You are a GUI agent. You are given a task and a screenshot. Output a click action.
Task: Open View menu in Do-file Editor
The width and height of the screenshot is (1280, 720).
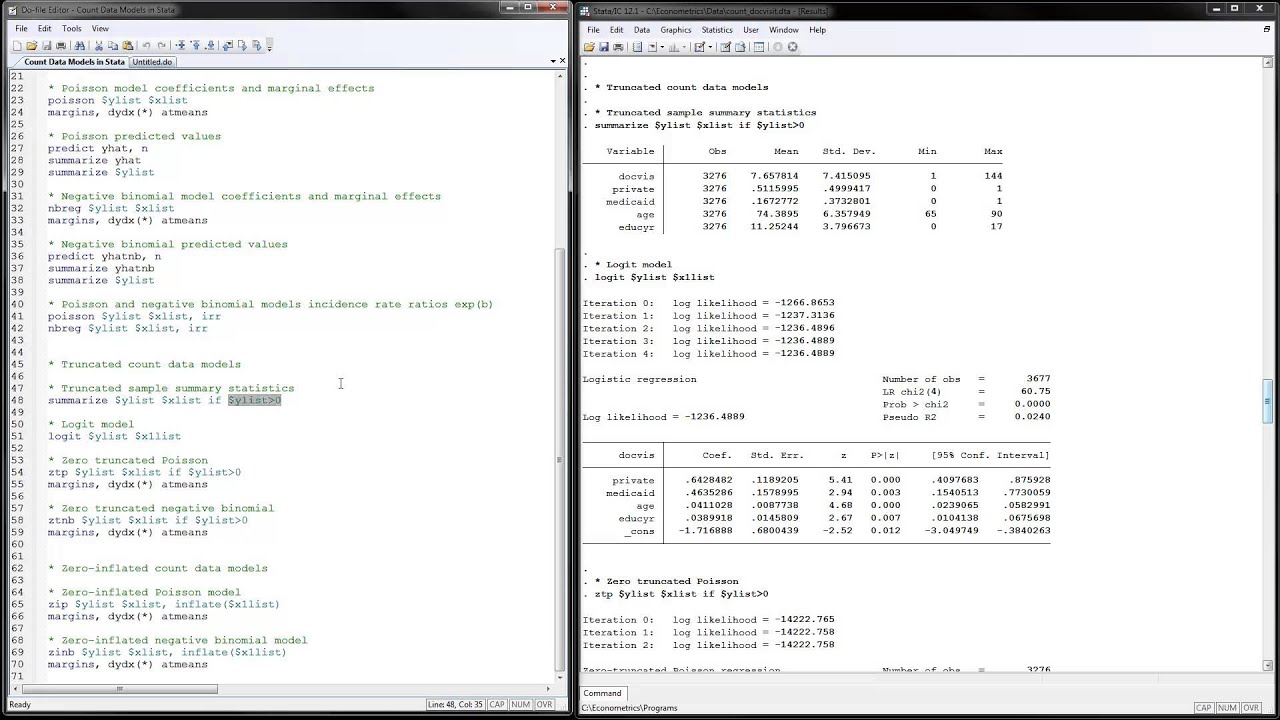tap(100, 28)
